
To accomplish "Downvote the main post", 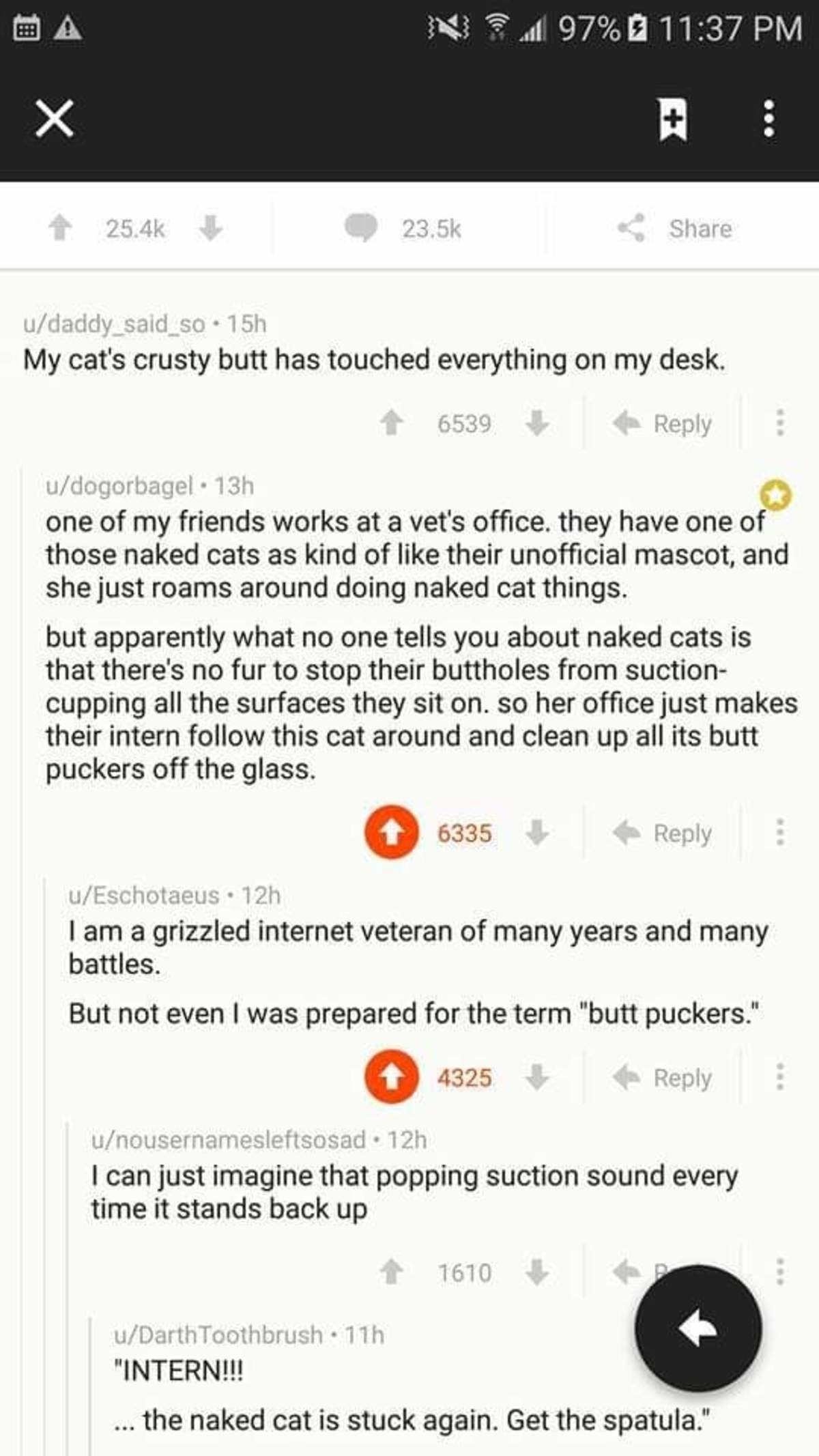I will click(x=210, y=229).
